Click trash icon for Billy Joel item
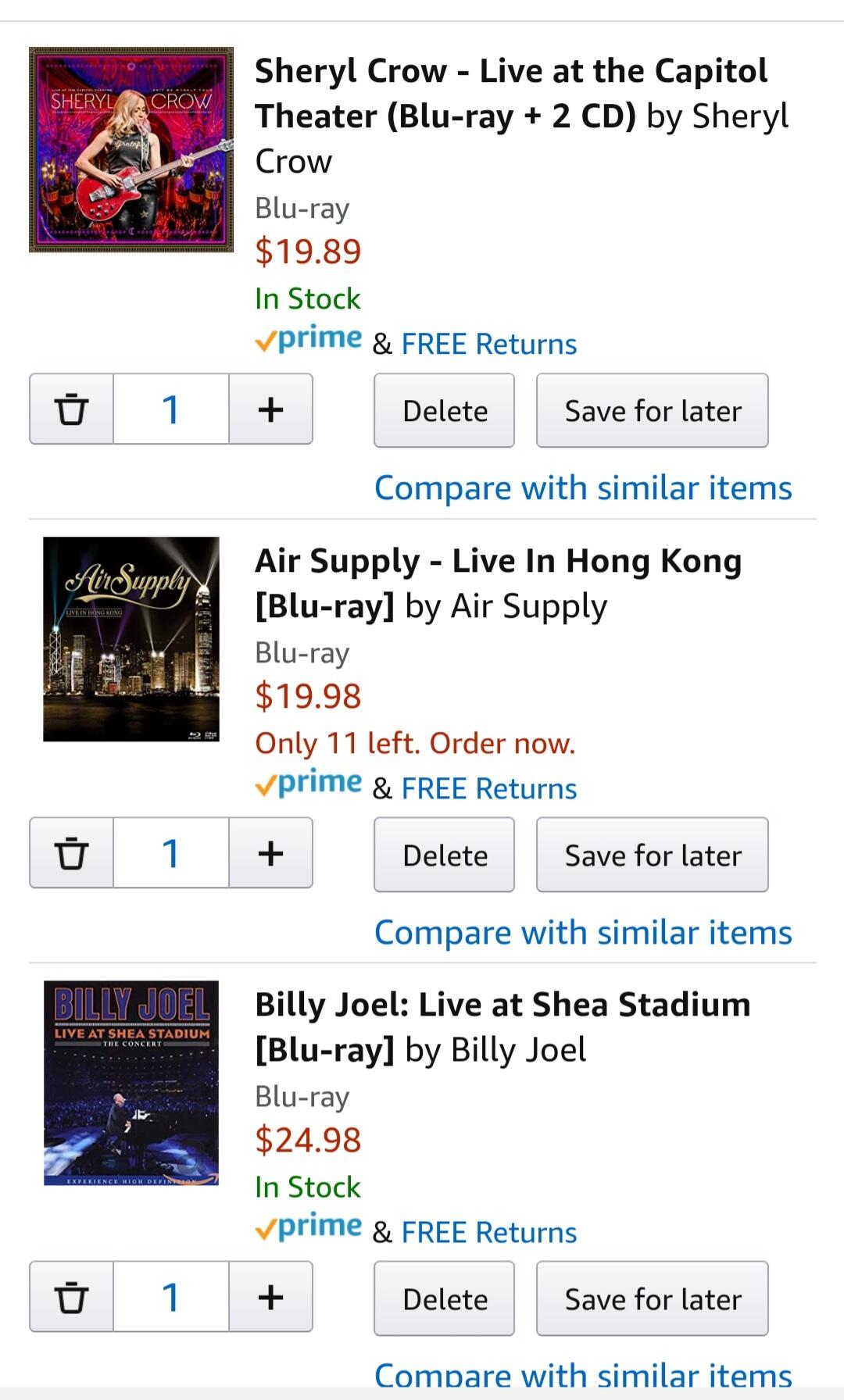844x1400 pixels. (x=71, y=1297)
